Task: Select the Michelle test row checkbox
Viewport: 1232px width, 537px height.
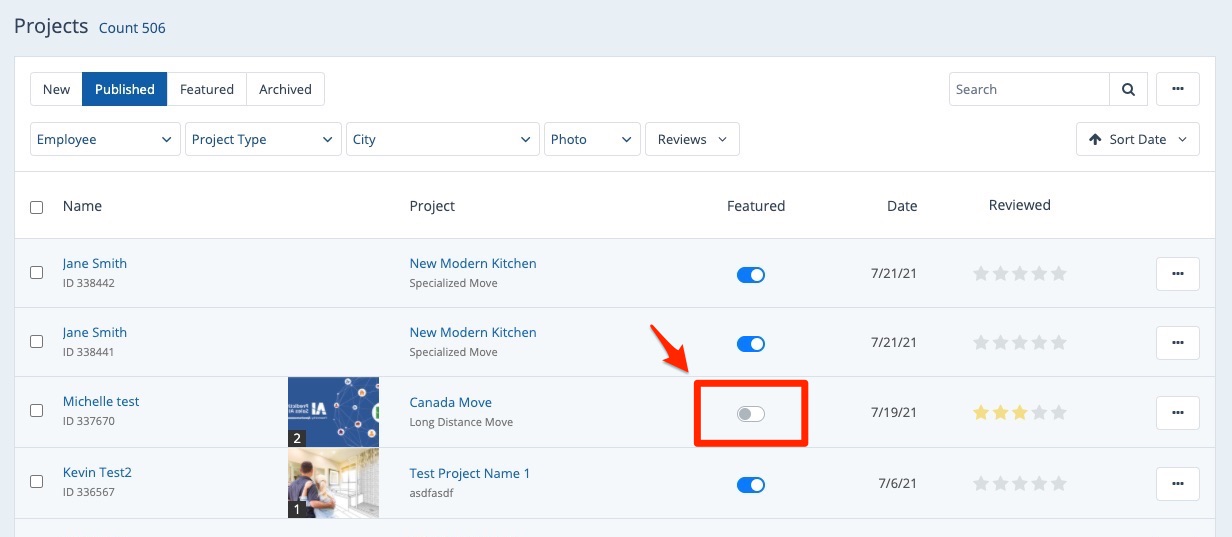Action: click(37, 410)
